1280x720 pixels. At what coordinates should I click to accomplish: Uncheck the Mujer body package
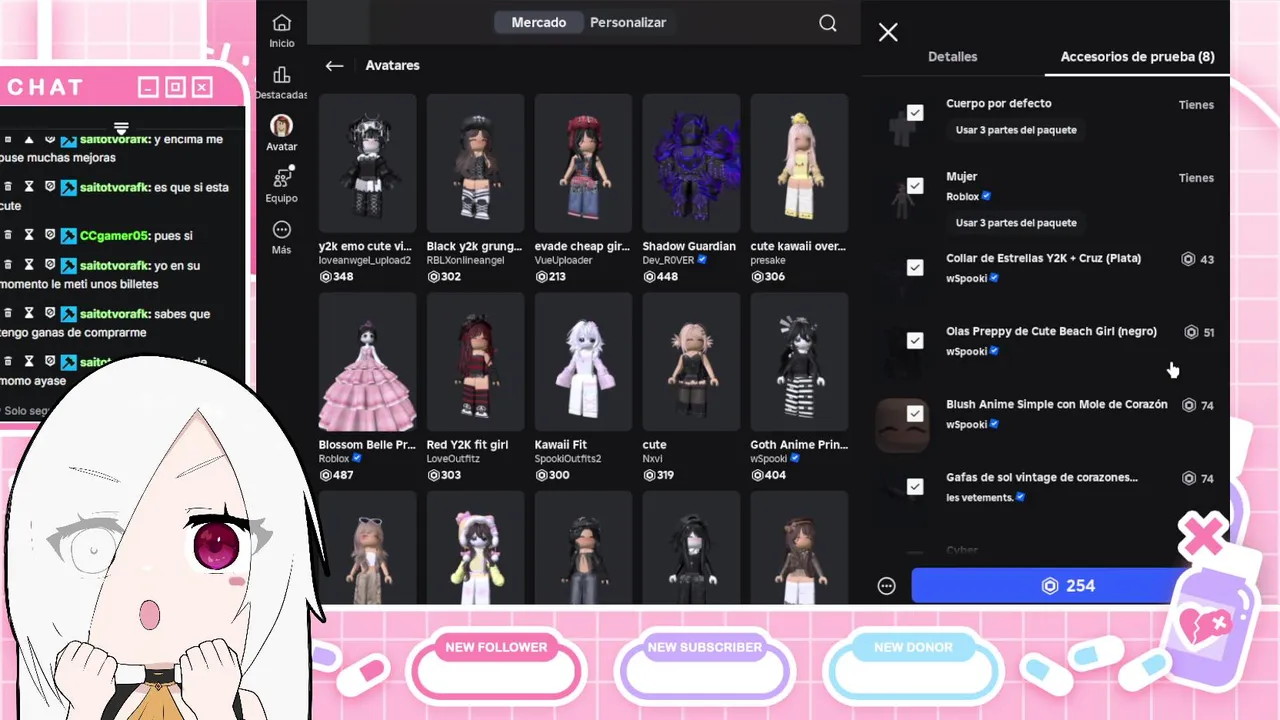[915, 186]
